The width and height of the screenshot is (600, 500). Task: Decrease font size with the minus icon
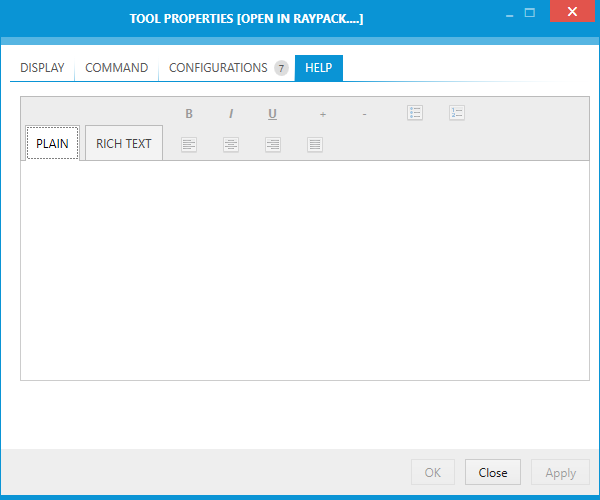click(364, 114)
